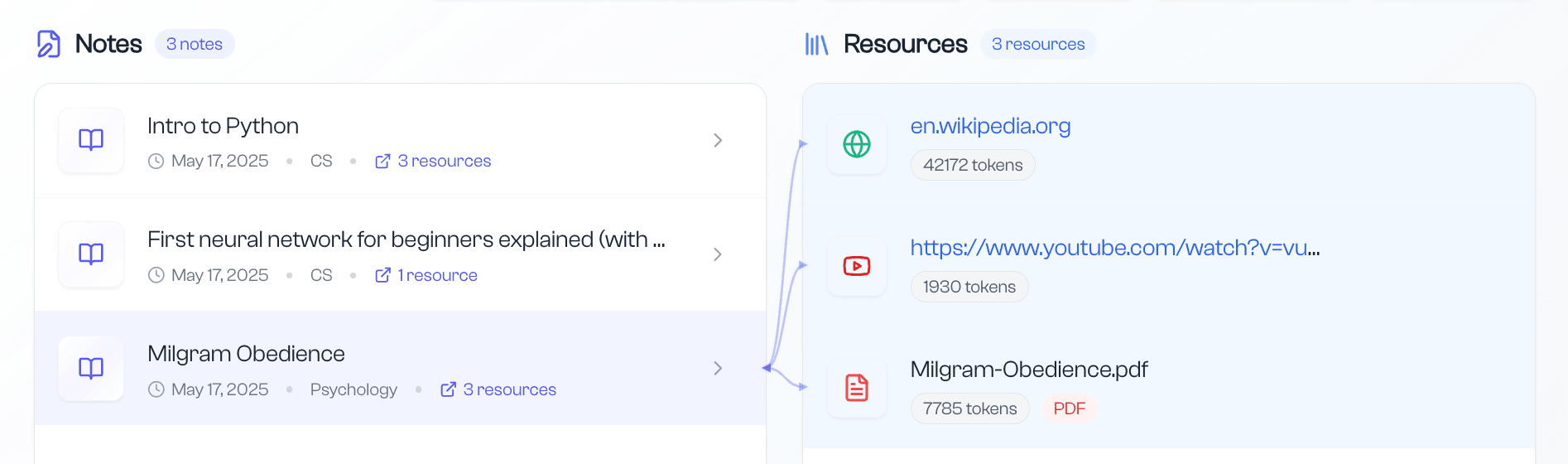Click the Notes section heading

click(108, 44)
